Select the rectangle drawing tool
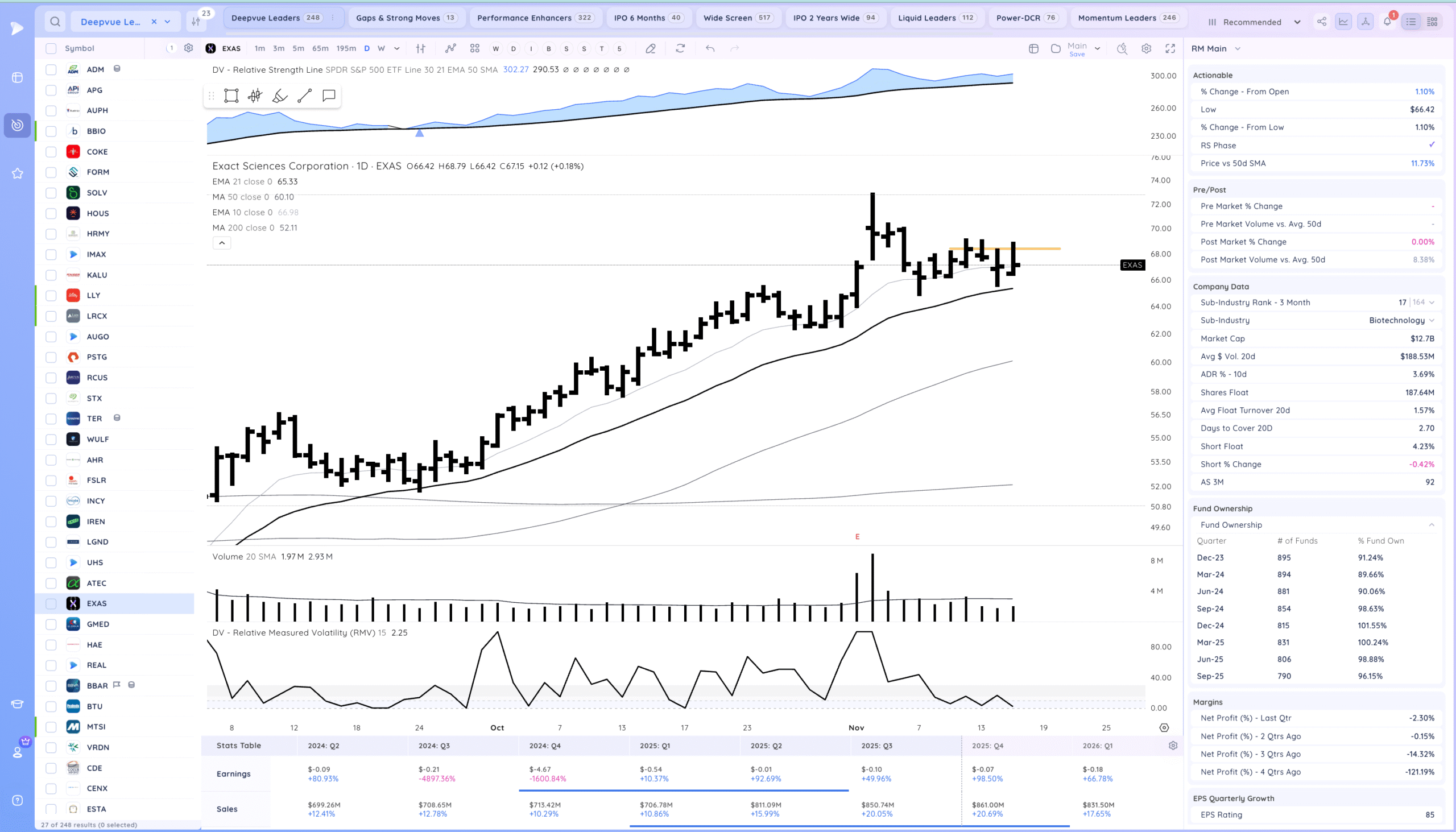Image resolution: width=1456 pixels, height=832 pixels. point(231,96)
